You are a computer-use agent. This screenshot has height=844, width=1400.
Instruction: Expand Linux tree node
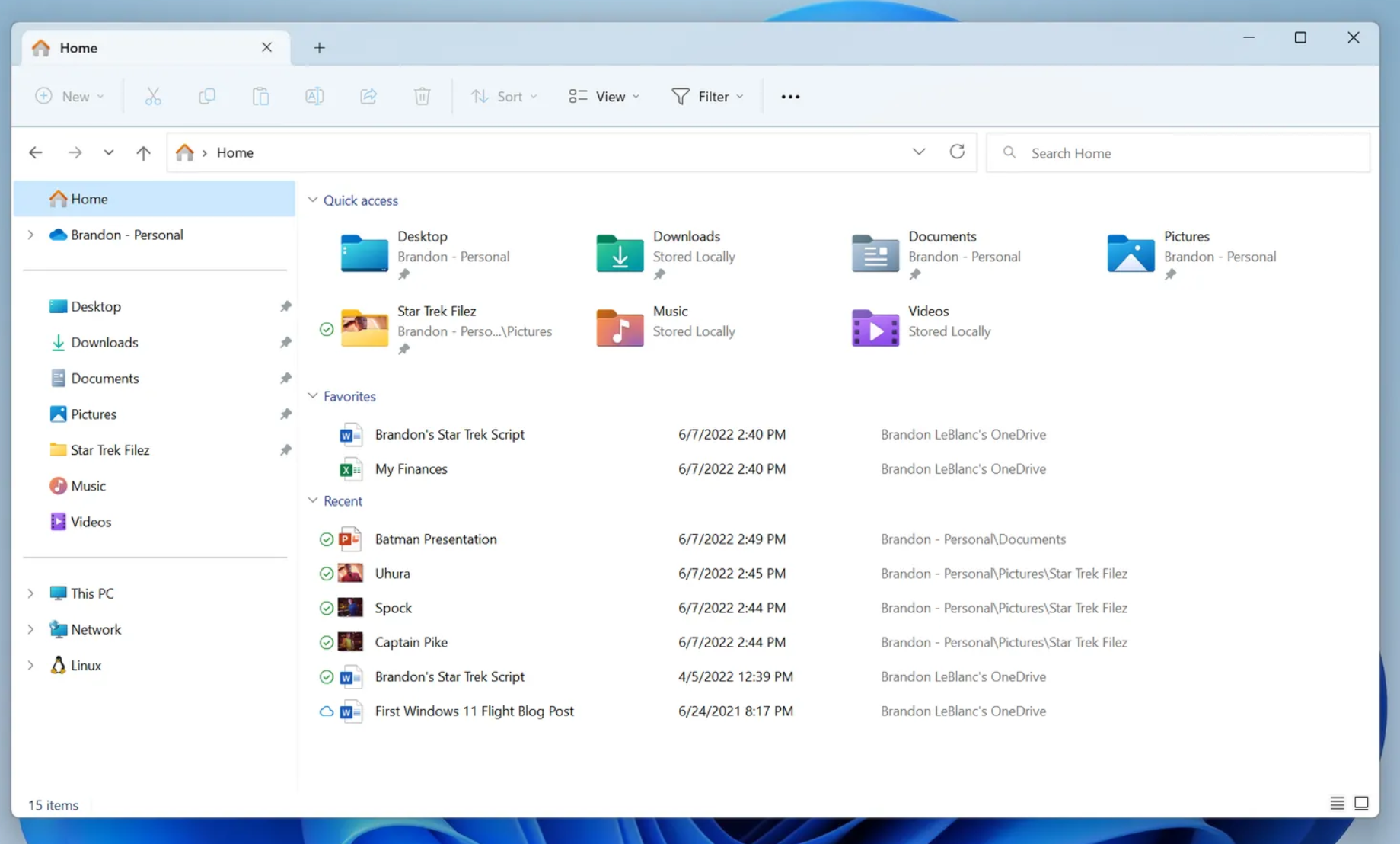pos(30,665)
